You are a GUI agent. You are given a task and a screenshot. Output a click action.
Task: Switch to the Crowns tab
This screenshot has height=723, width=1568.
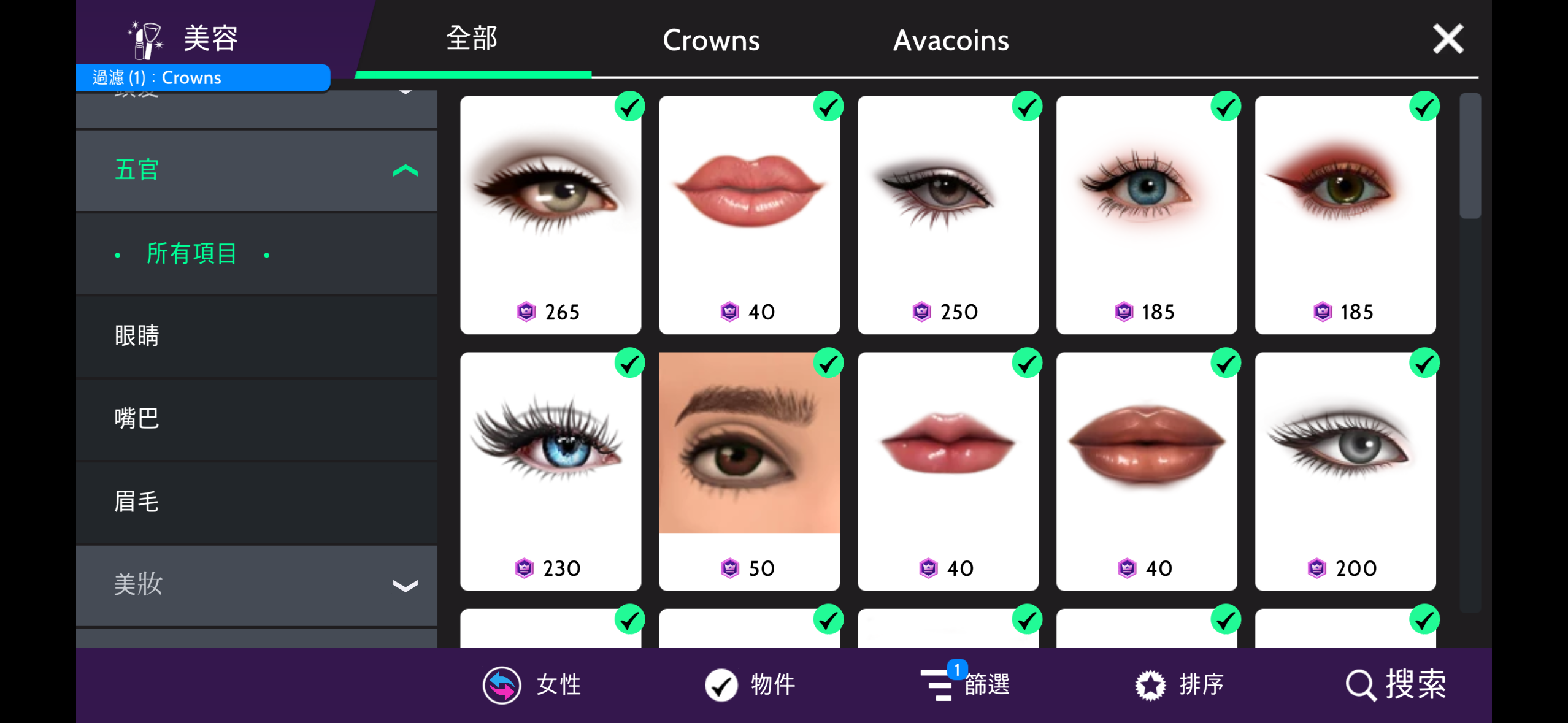click(x=711, y=40)
